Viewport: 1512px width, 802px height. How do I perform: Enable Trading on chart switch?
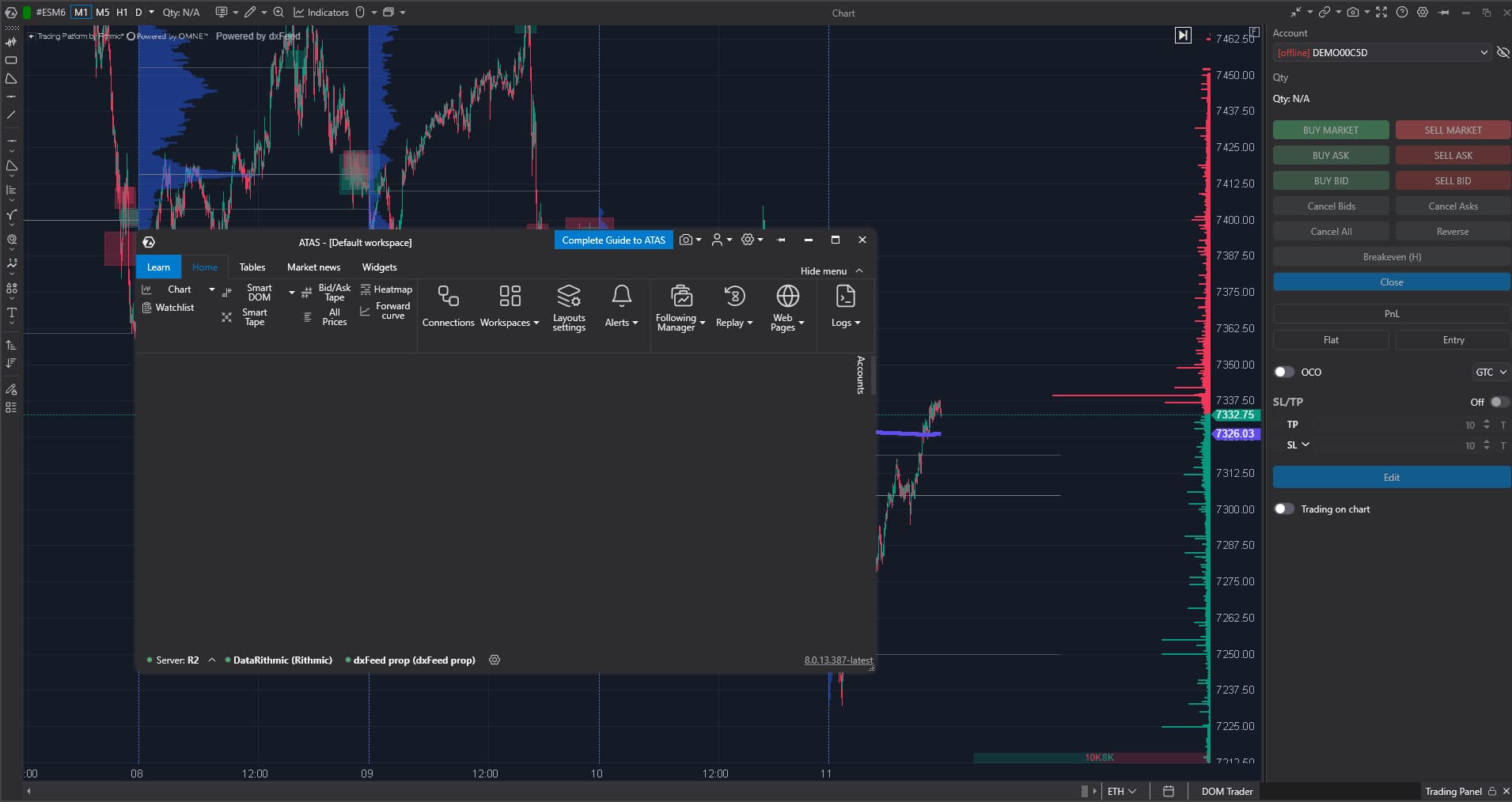(x=1283, y=509)
